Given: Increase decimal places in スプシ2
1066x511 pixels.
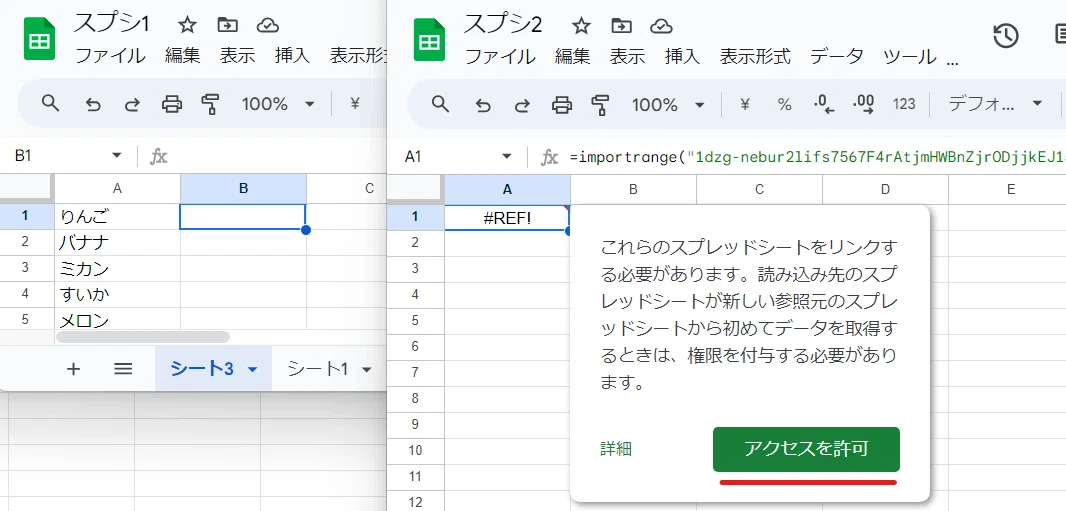Looking at the screenshot, I should [x=863, y=105].
